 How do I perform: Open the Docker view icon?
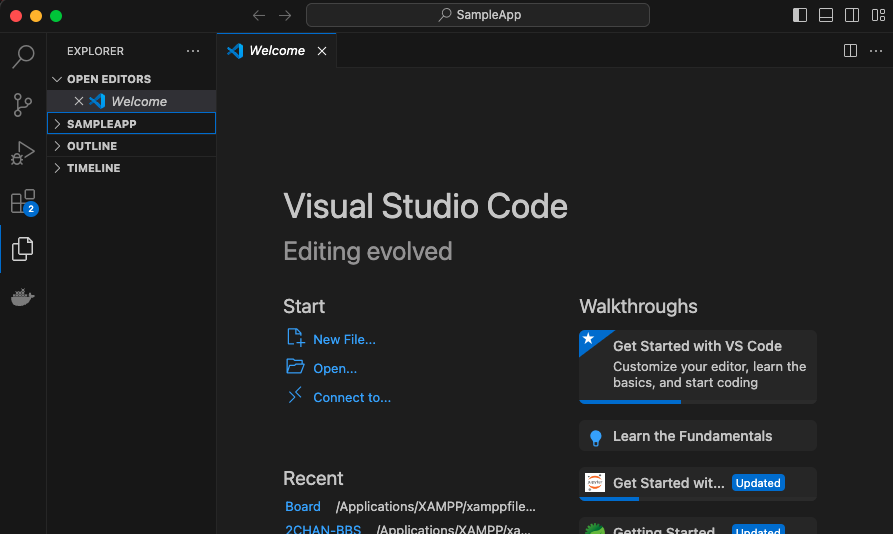coord(23,297)
